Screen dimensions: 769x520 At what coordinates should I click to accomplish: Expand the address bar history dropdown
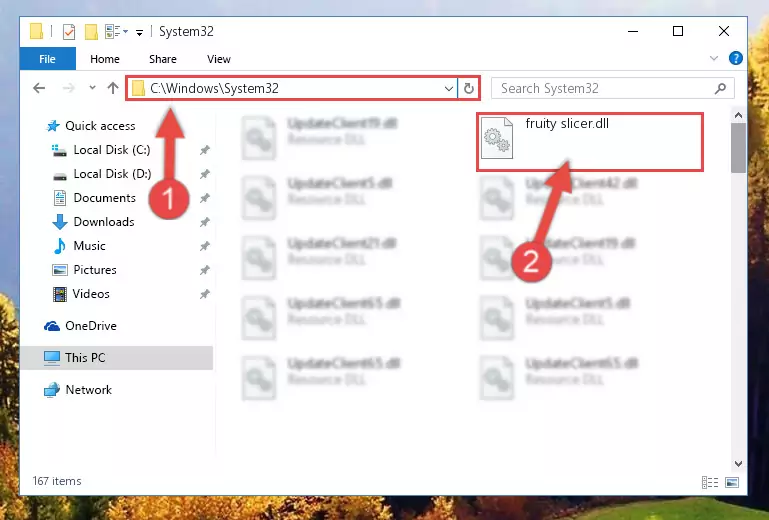click(x=448, y=89)
